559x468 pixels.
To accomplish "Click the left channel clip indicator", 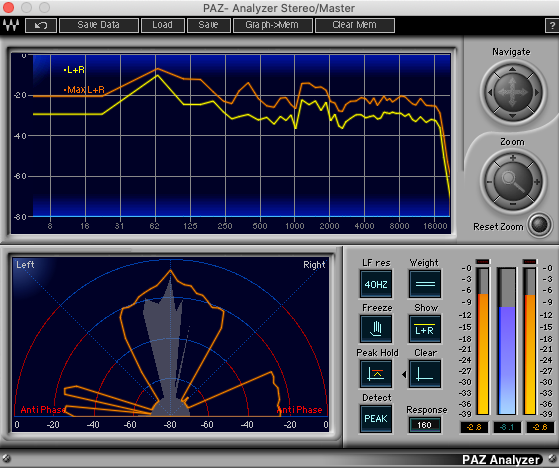I will pyautogui.click(x=483, y=261).
